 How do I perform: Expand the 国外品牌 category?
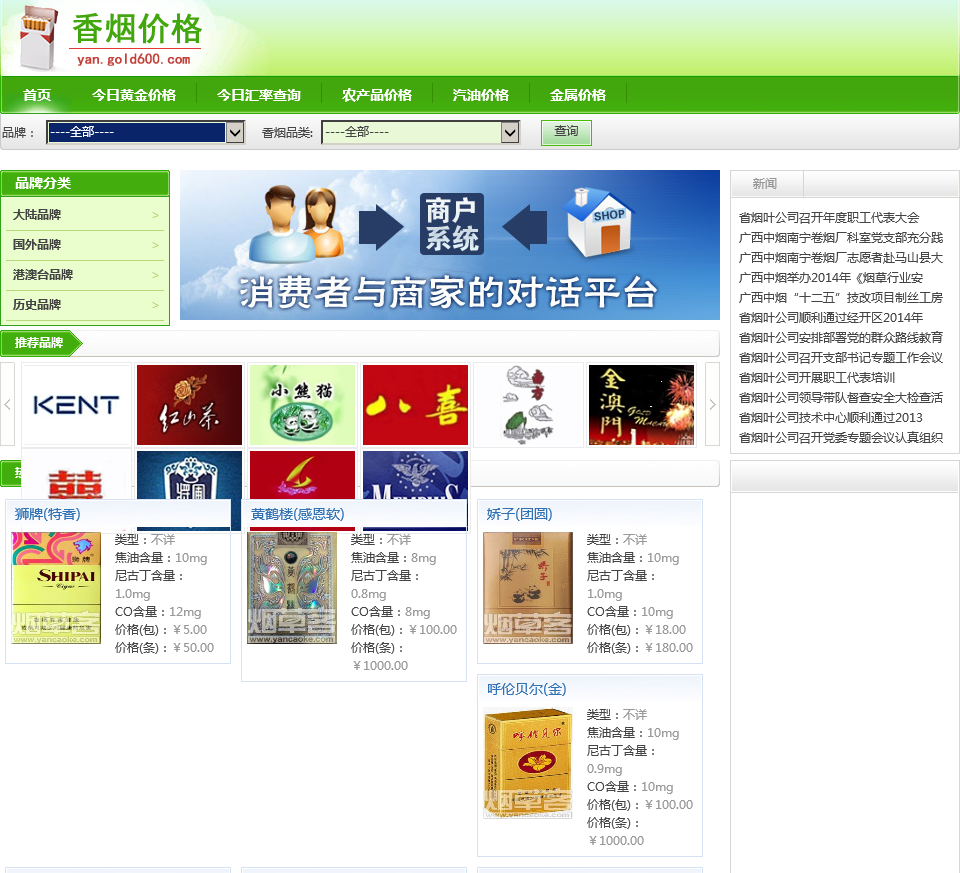tap(85, 245)
